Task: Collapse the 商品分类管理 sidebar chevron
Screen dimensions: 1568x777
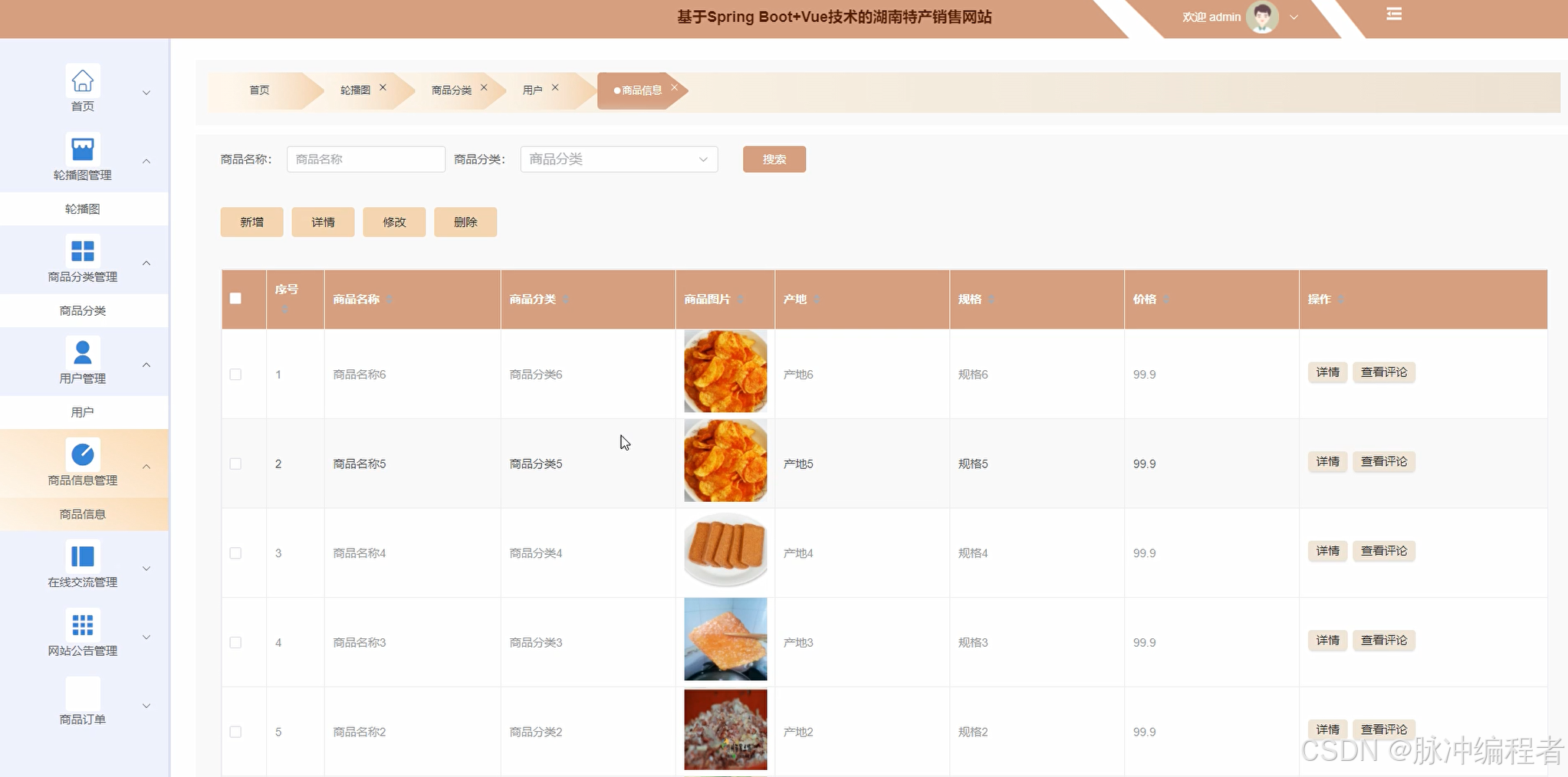Action: coord(146,263)
